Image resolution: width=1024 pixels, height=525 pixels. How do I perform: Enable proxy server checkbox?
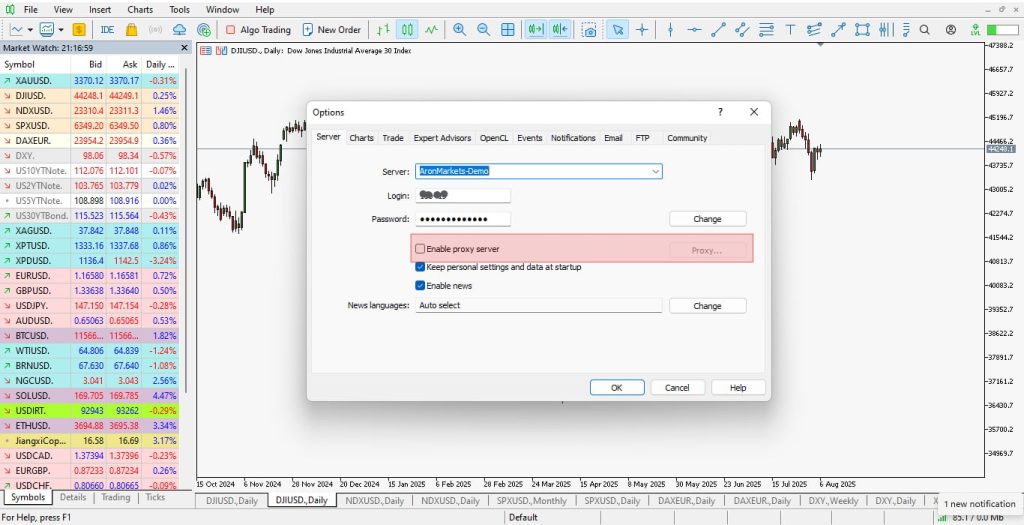coord(420,249)
